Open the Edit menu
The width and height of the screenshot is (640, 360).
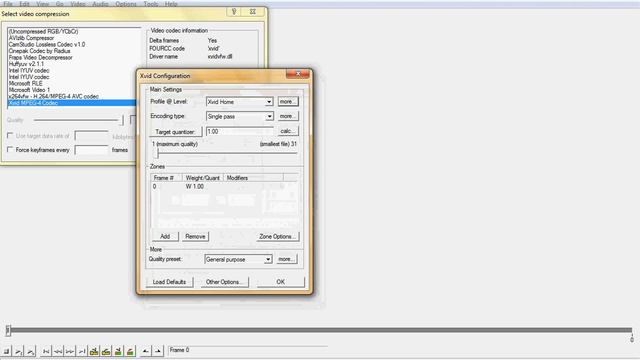click(x=24, y=4)
